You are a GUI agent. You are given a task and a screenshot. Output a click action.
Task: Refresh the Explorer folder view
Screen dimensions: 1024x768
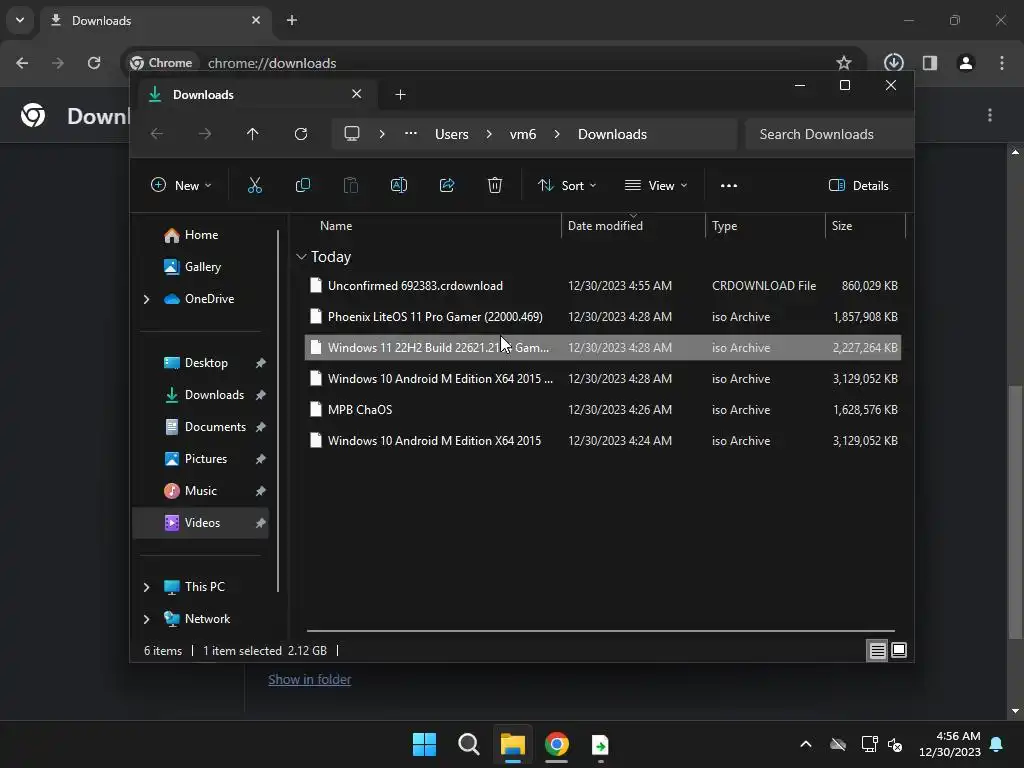[300, 134]
